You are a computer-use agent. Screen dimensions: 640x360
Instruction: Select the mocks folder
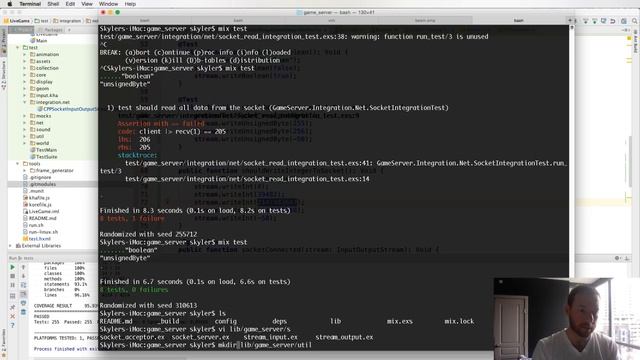pyautogui.click(x=40, y=116)
